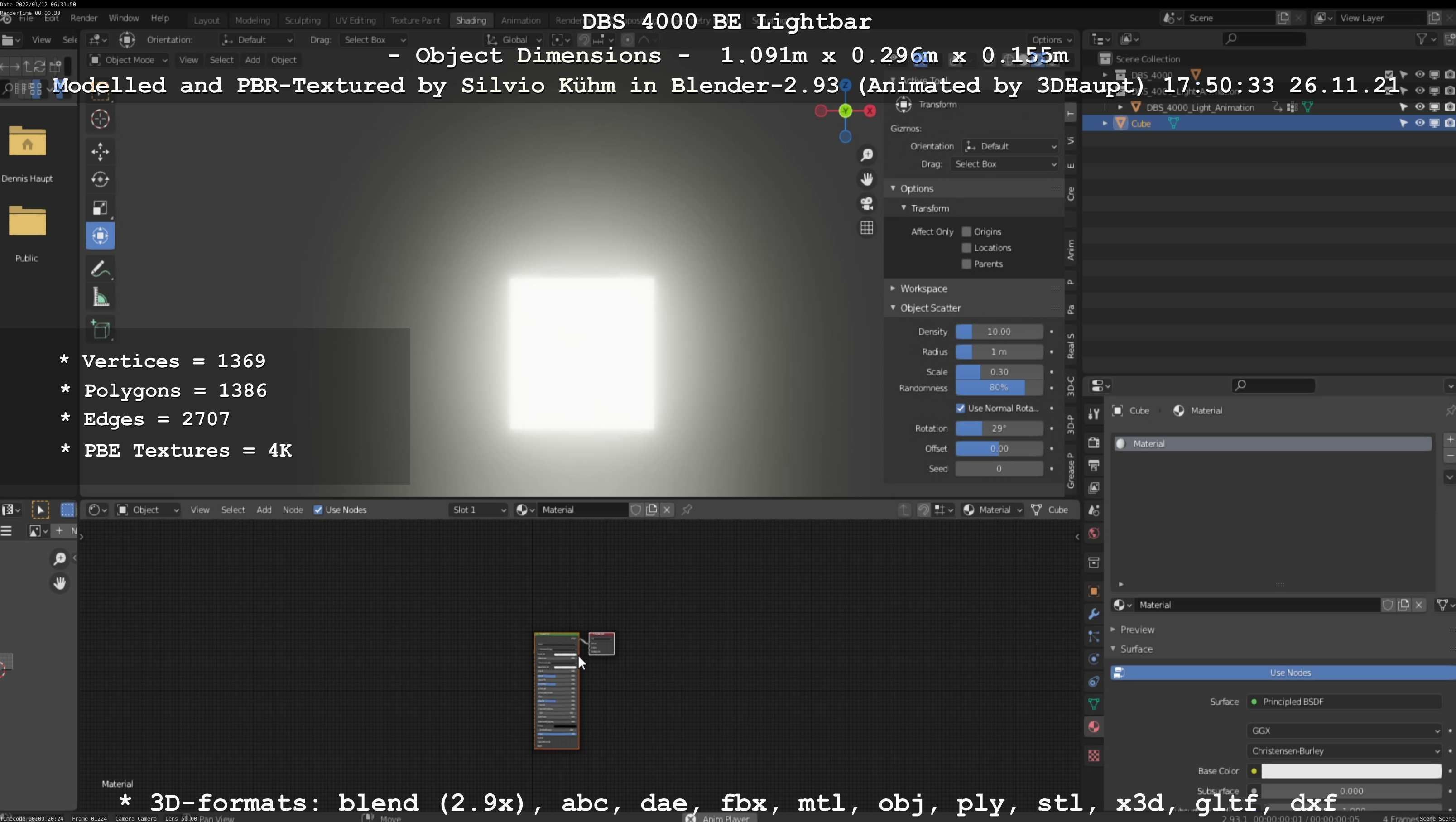The image size is (1456, 822).
Task: Toggle Cube selectability arrow in outliner
Action: click(x=1403, y=123)
